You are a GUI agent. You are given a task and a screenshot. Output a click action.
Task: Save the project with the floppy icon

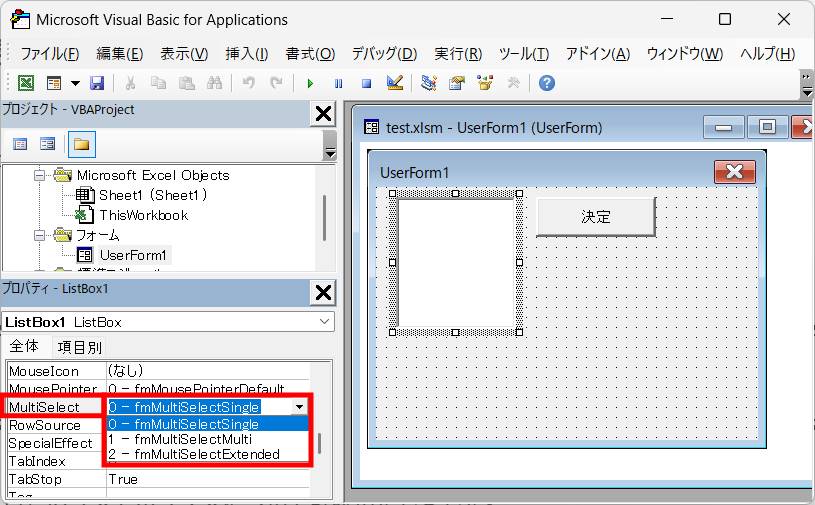[x=97, y=83]
